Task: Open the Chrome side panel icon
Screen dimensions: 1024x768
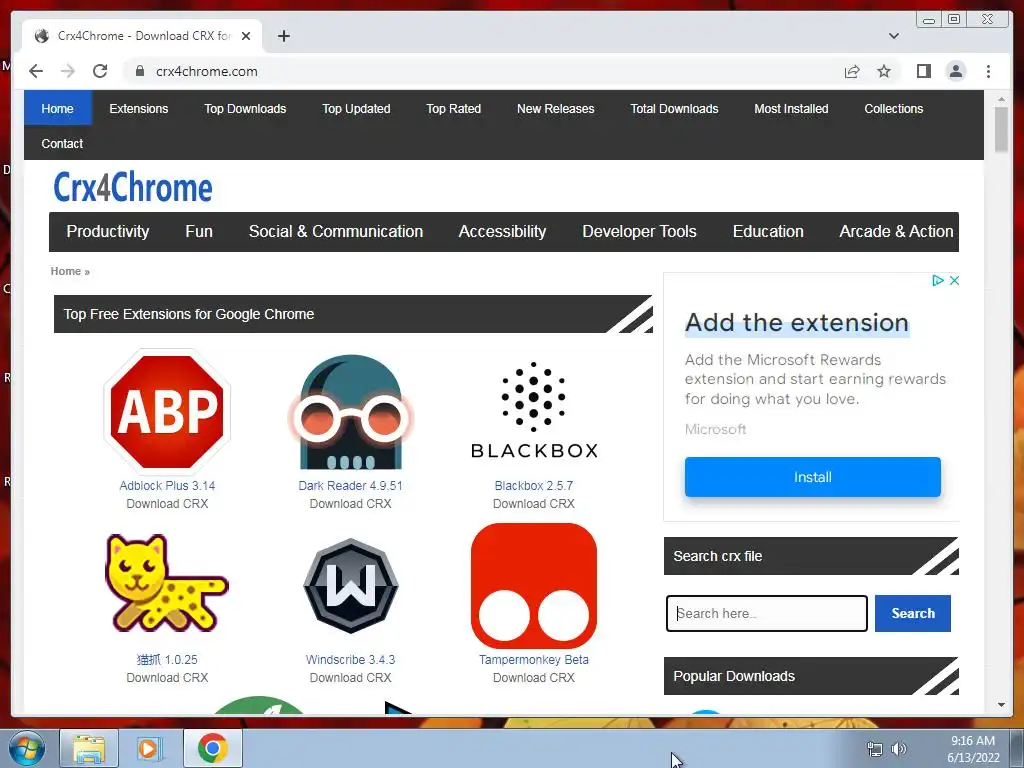Action: (x=923, y=71)
